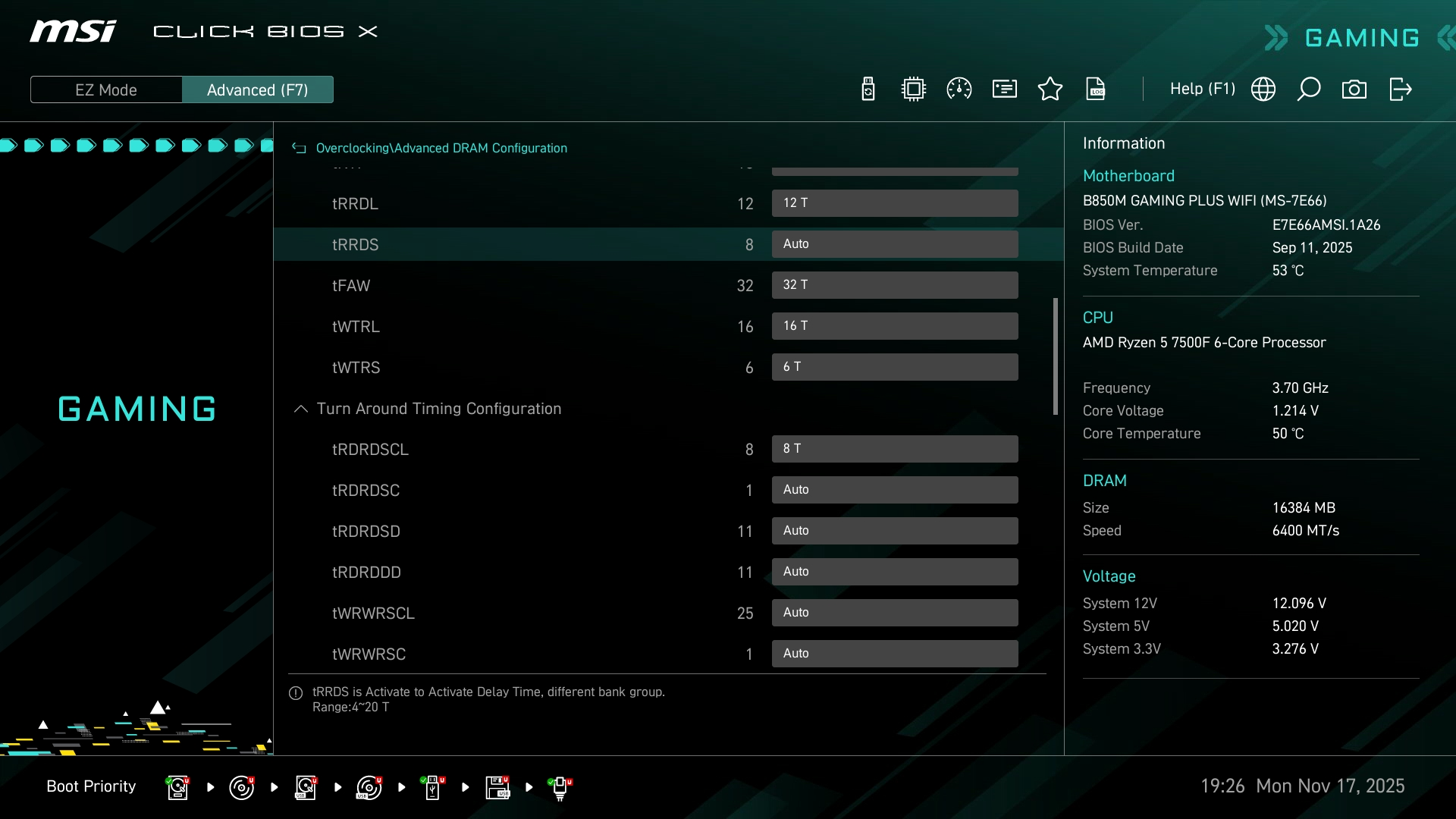Open the tWRWRSCL Auto value field

click(895, 613)
